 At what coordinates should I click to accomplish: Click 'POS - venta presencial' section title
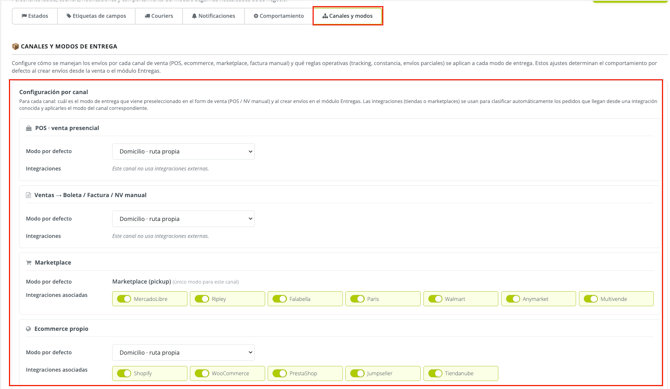pyautogui.click(x=67, y=128)
